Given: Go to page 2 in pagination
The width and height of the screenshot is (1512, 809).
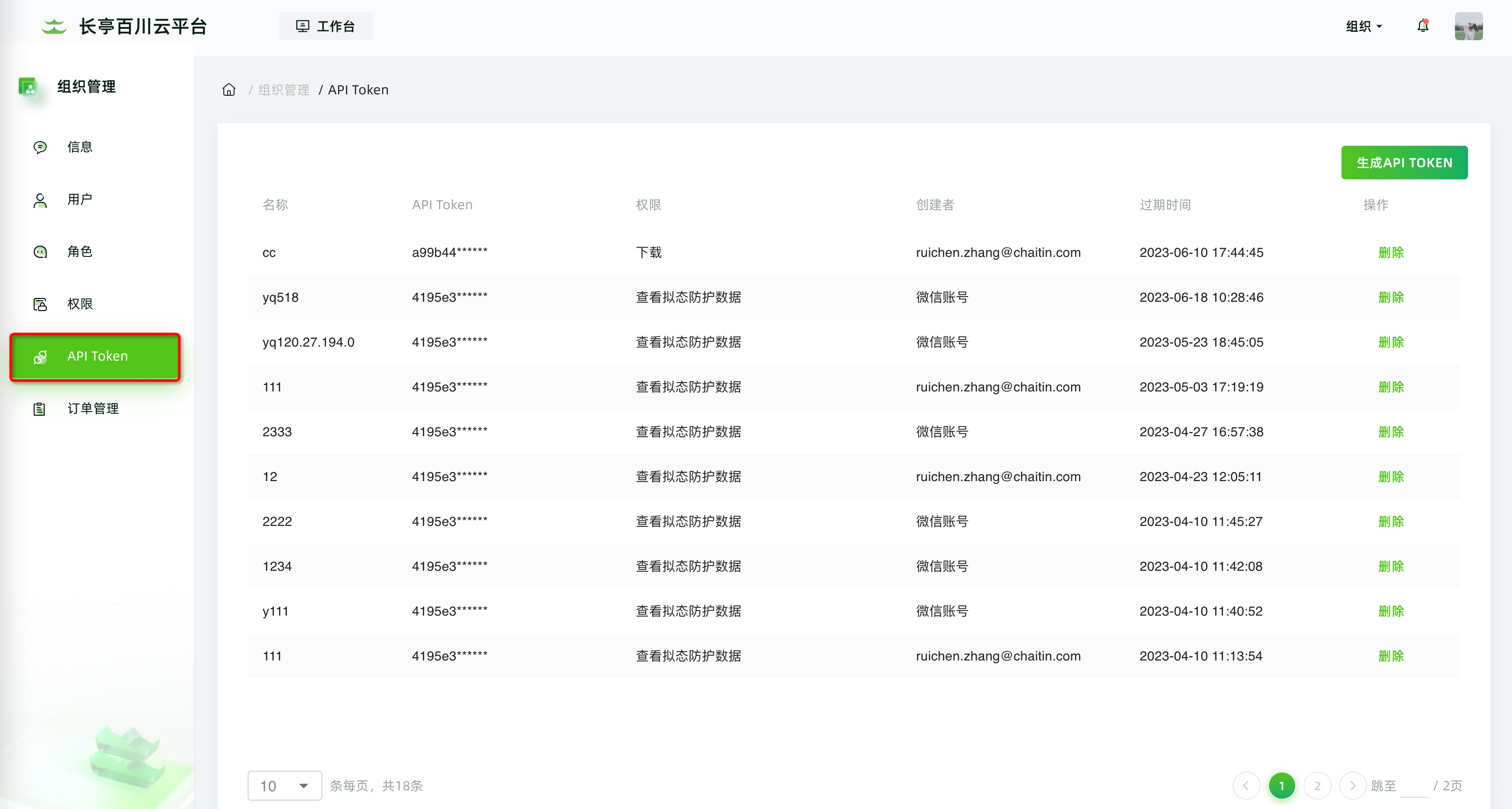Looking at the screenshot, I should tap(1317, 786).
